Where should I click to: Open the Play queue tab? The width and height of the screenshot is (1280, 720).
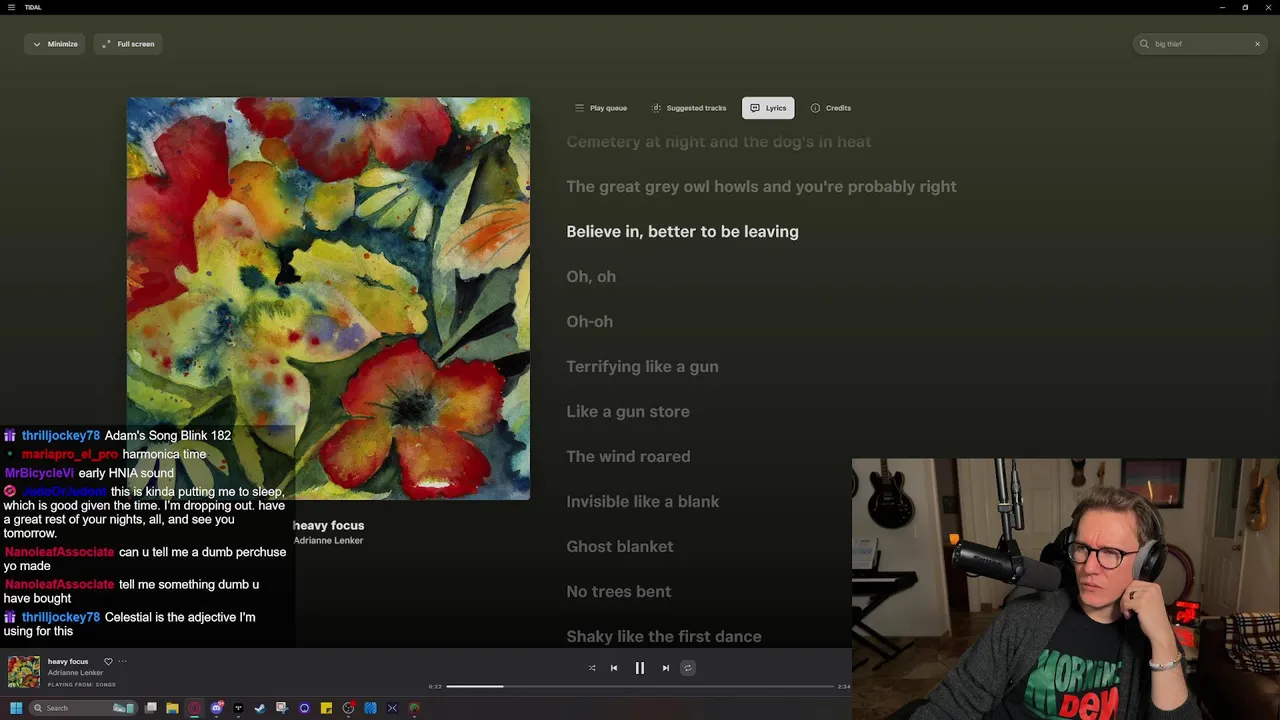point(601,108)
